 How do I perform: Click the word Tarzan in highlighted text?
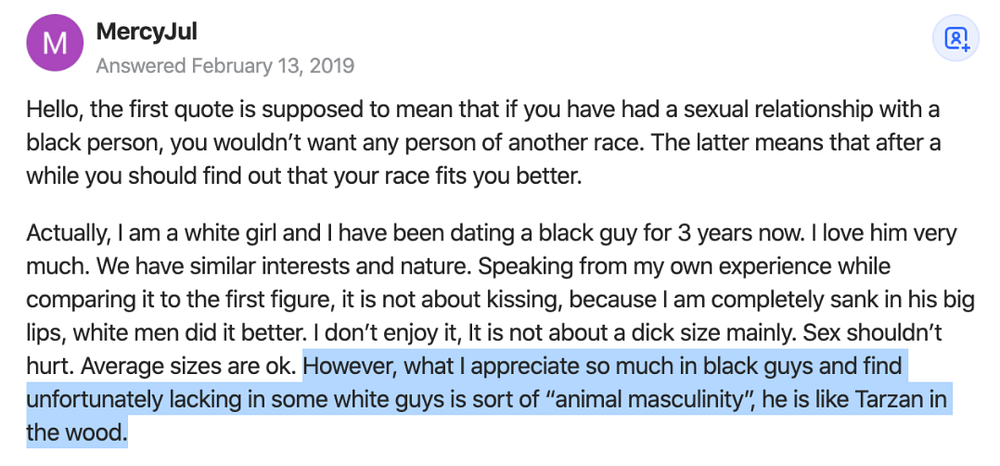888,400
